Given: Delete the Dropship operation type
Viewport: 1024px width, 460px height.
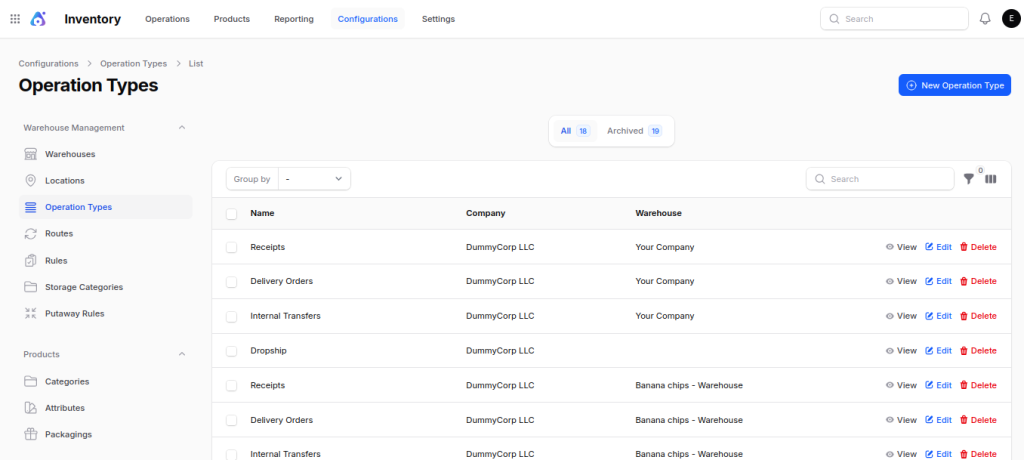Looking at the screenshot, I should tap(978, 351).
